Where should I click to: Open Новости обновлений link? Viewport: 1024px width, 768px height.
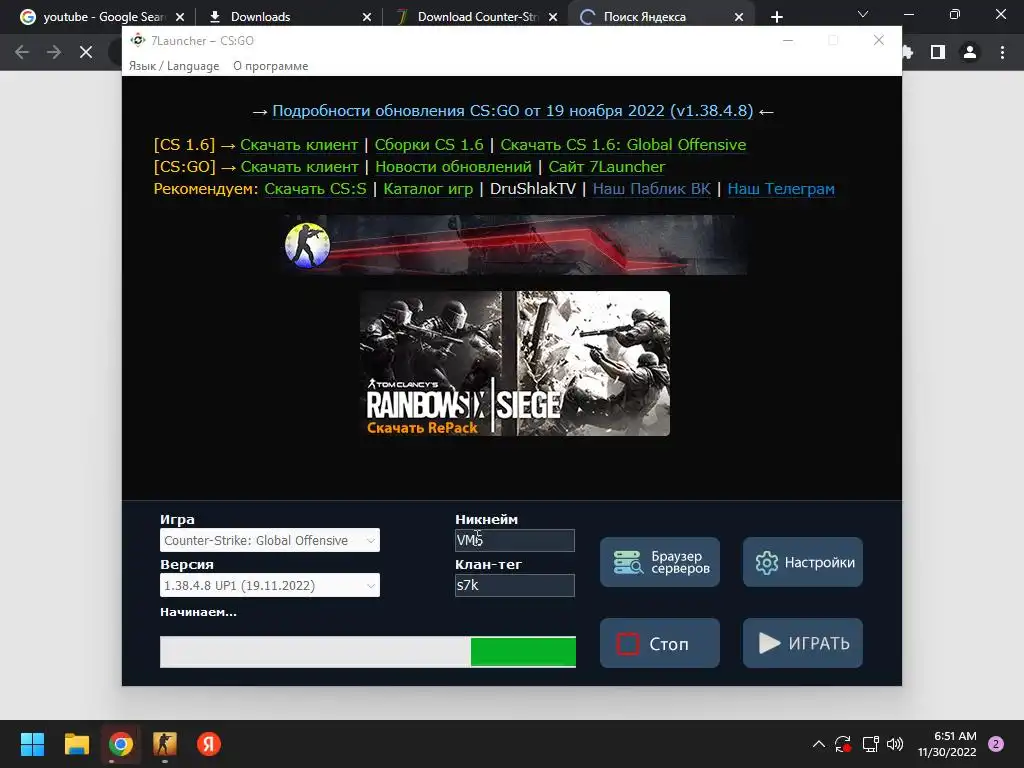[x=453, y=167]
